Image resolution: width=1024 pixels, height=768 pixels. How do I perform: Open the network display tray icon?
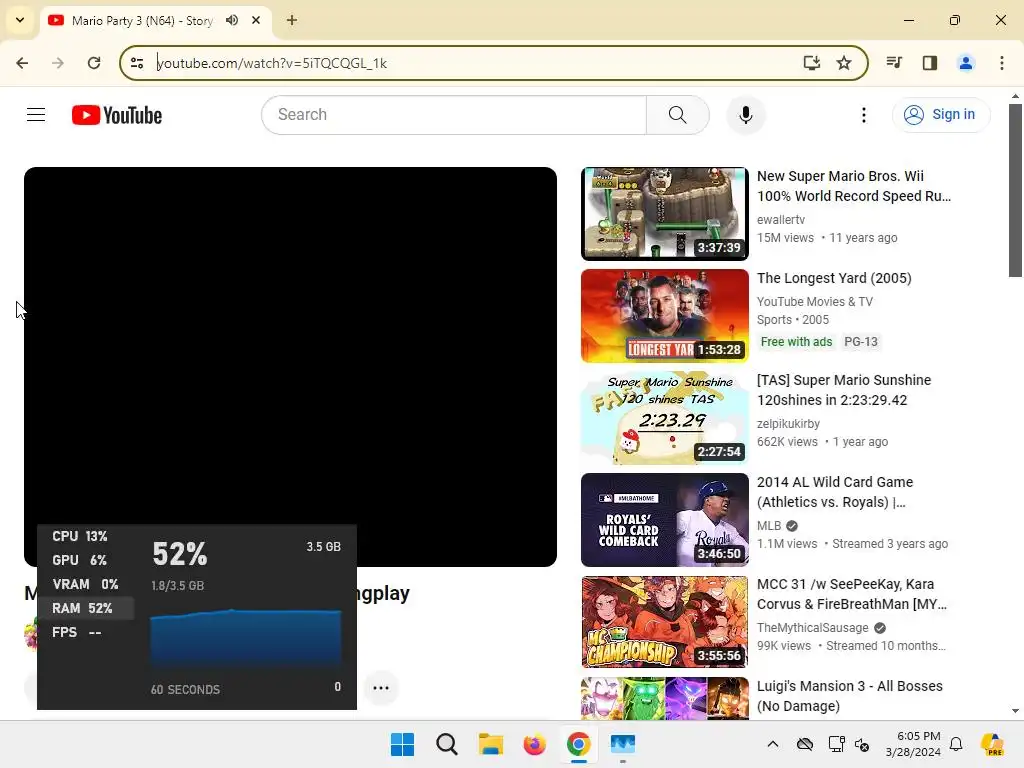836,744
